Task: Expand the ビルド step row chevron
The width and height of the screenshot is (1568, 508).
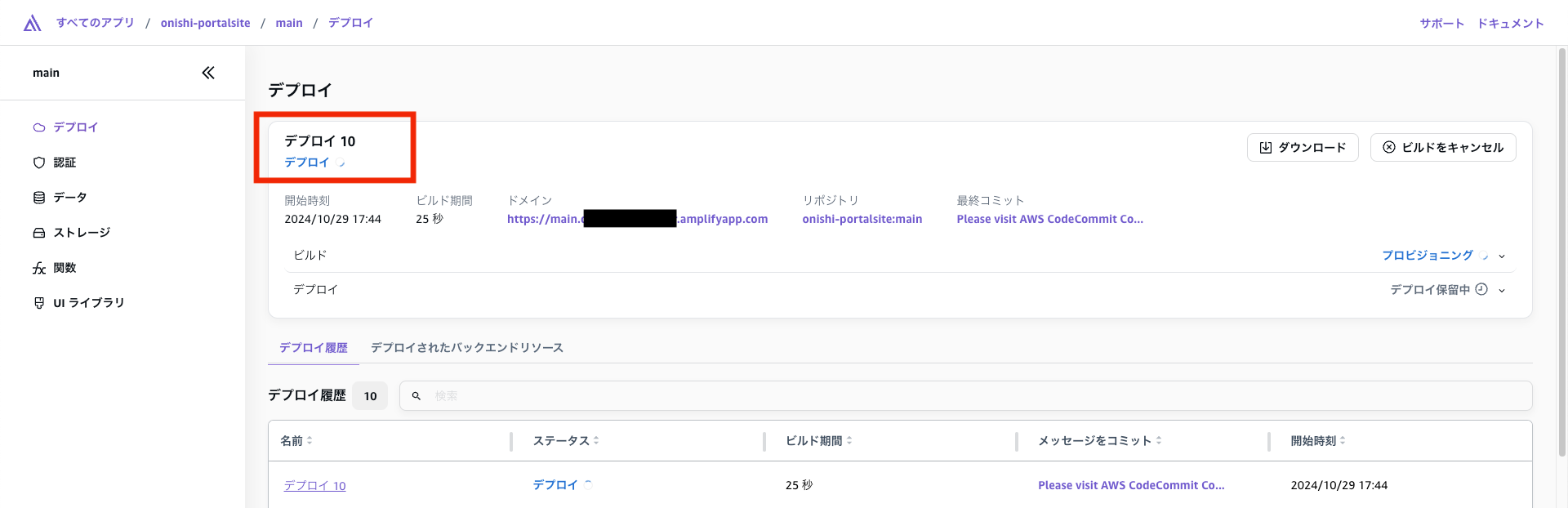Action: 1502,256
